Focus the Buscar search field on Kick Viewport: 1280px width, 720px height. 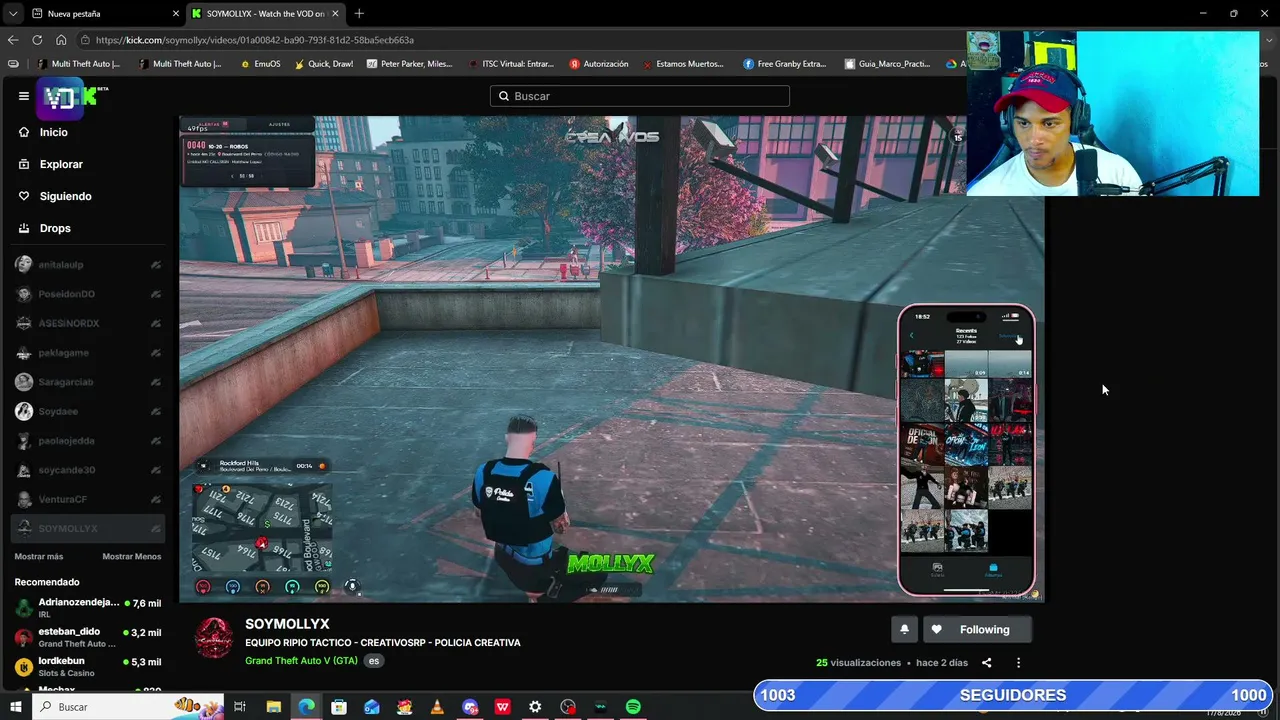point(640,96)
